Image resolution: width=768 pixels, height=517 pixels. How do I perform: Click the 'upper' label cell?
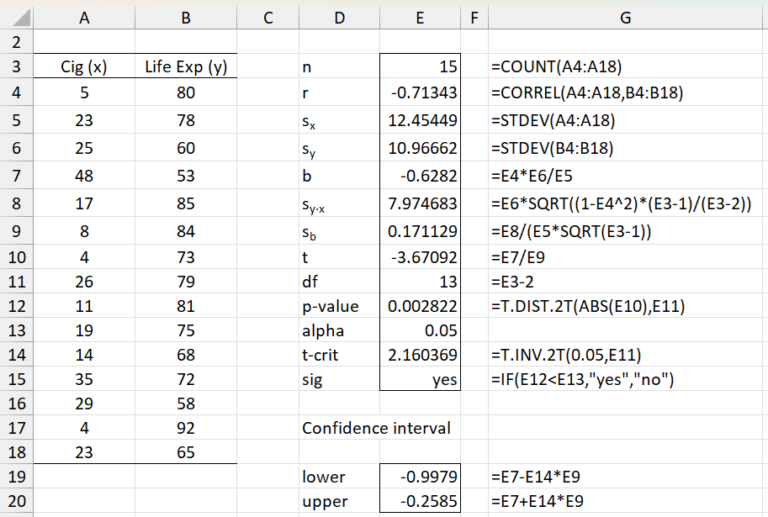(x=339, y=501)
